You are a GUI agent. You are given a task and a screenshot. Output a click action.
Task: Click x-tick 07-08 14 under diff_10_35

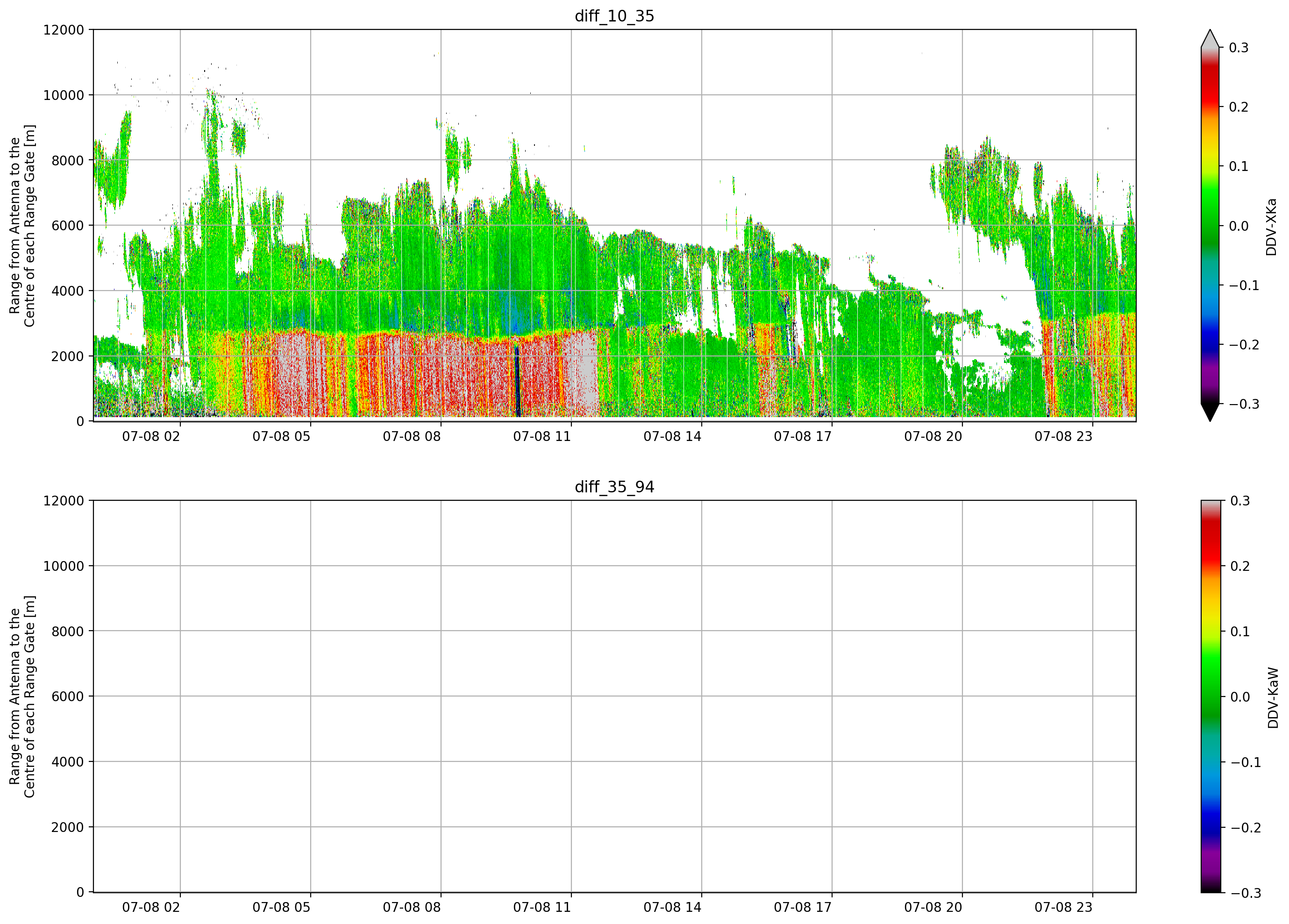click(672, 436)
